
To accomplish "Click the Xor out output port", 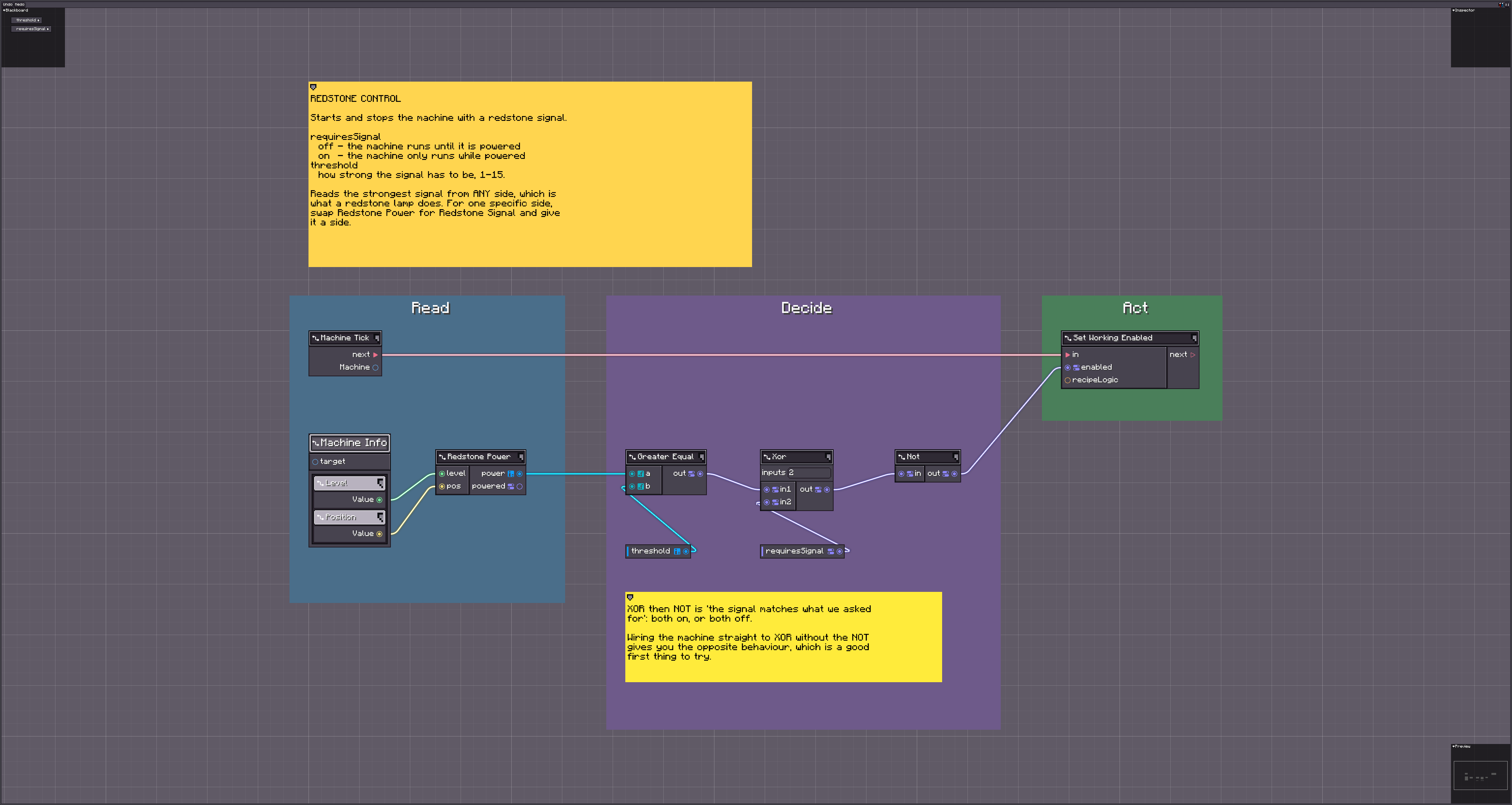I will [827, 490].
